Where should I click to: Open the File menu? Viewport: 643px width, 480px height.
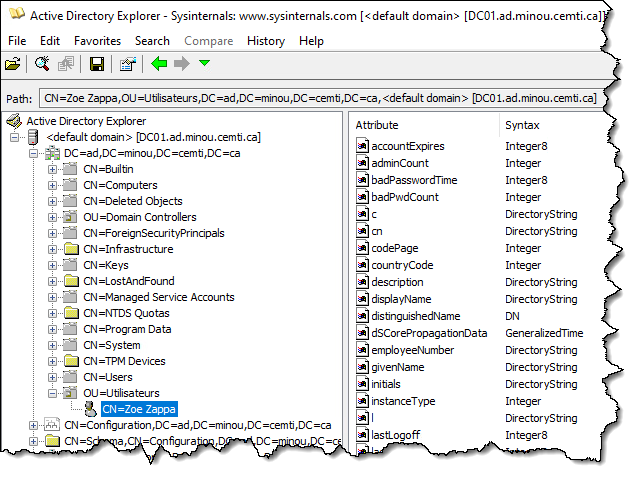[17, 41]
